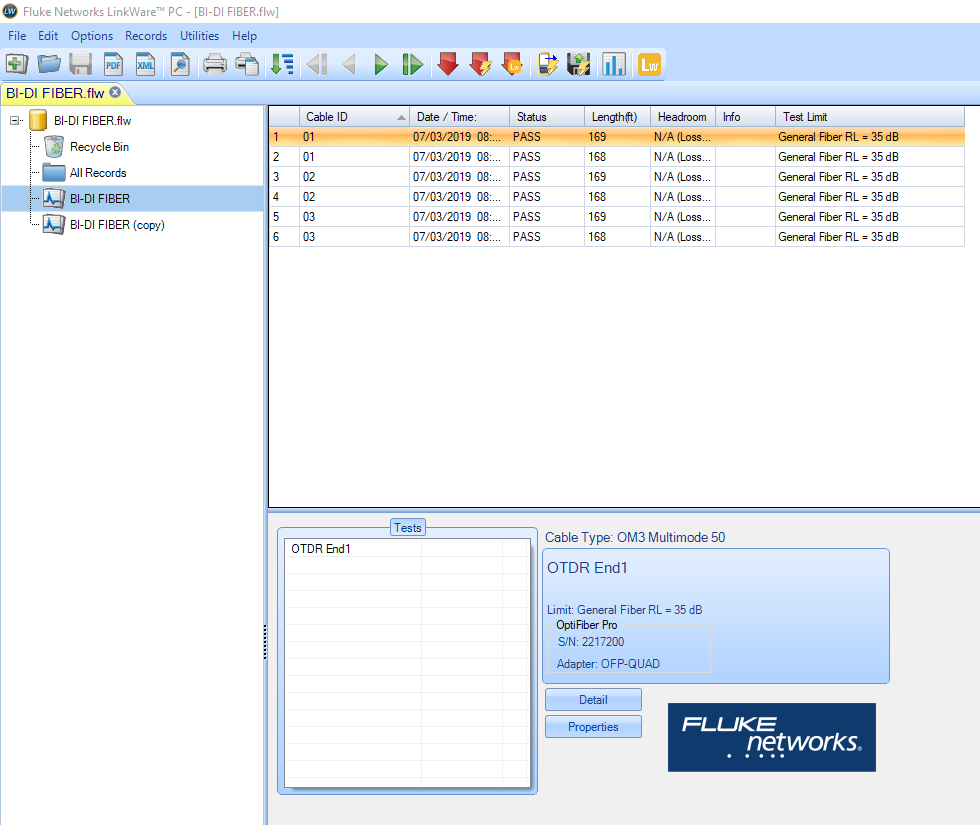
Task: Click the tester with lightning bolt icon
Action: (x=548, y=64)
